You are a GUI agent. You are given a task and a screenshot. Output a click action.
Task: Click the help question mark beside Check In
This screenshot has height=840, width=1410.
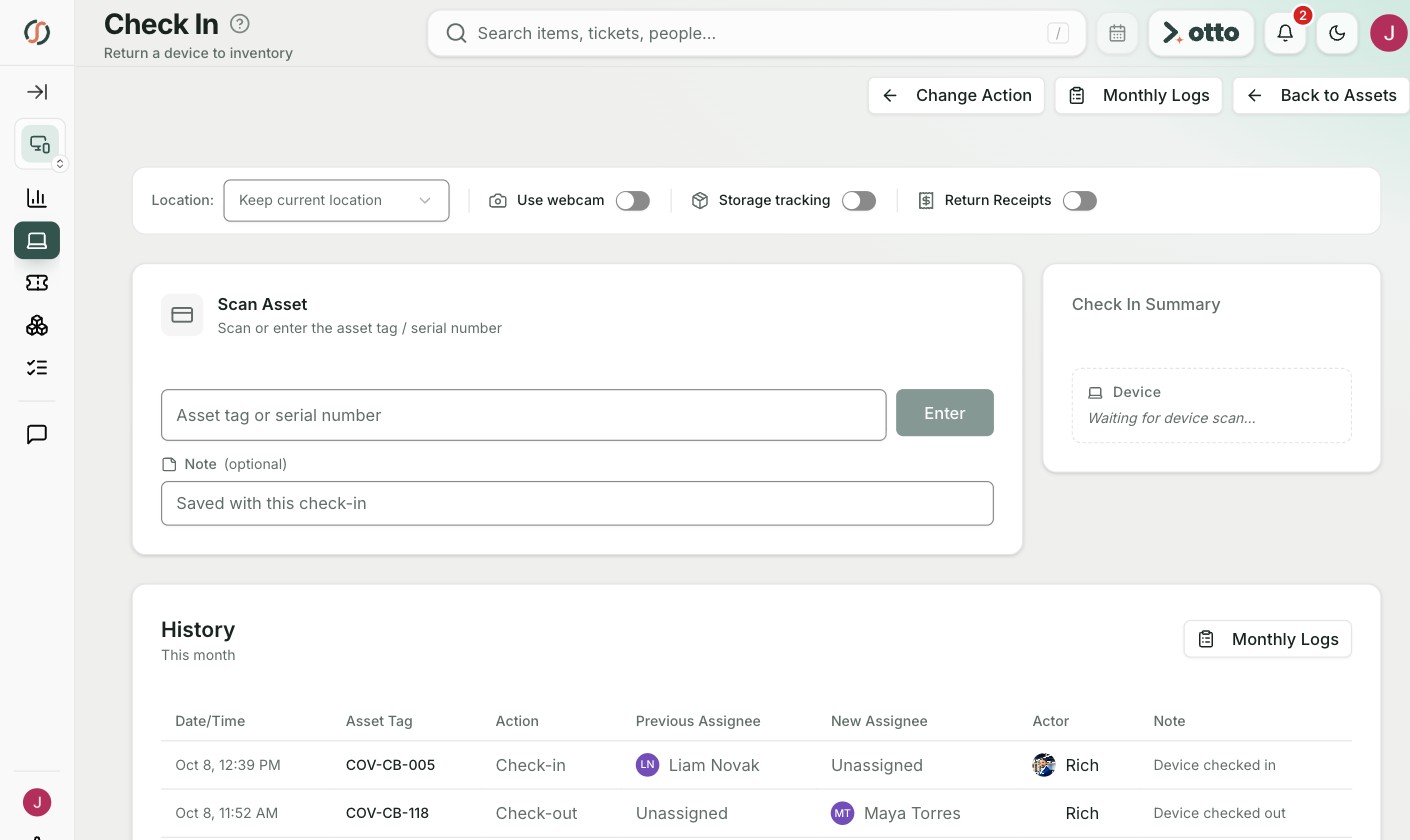point(240,23)
